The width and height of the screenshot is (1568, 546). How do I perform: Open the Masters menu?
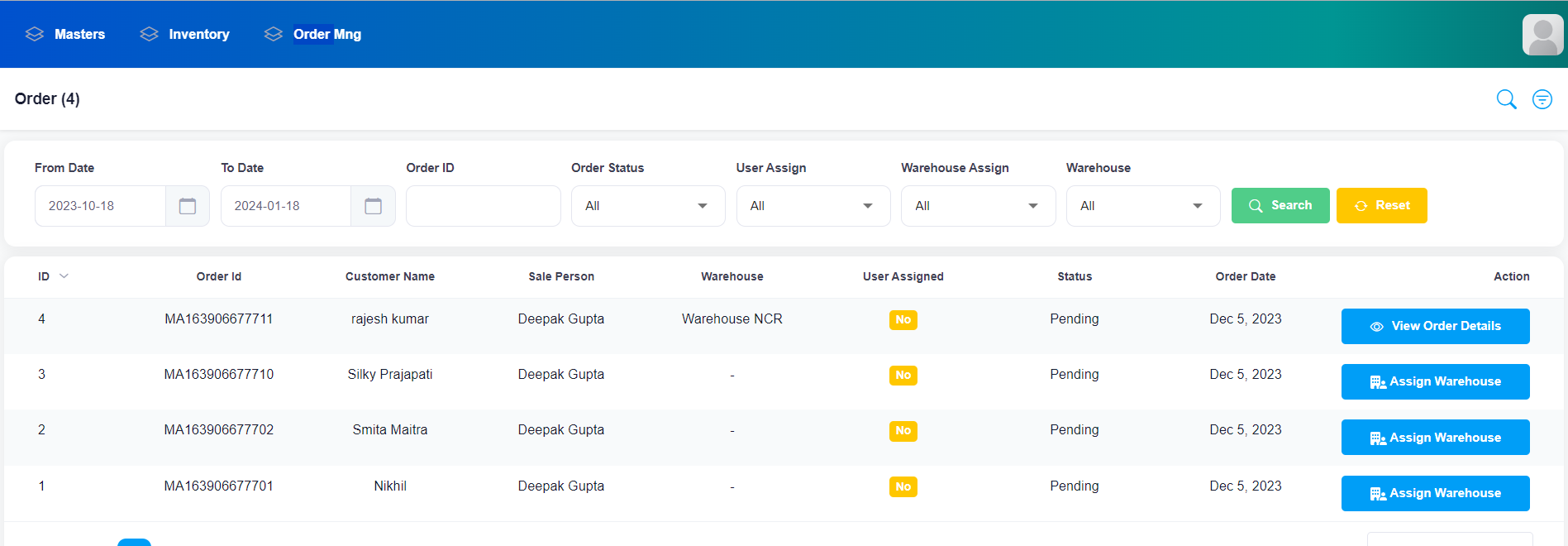79,34
